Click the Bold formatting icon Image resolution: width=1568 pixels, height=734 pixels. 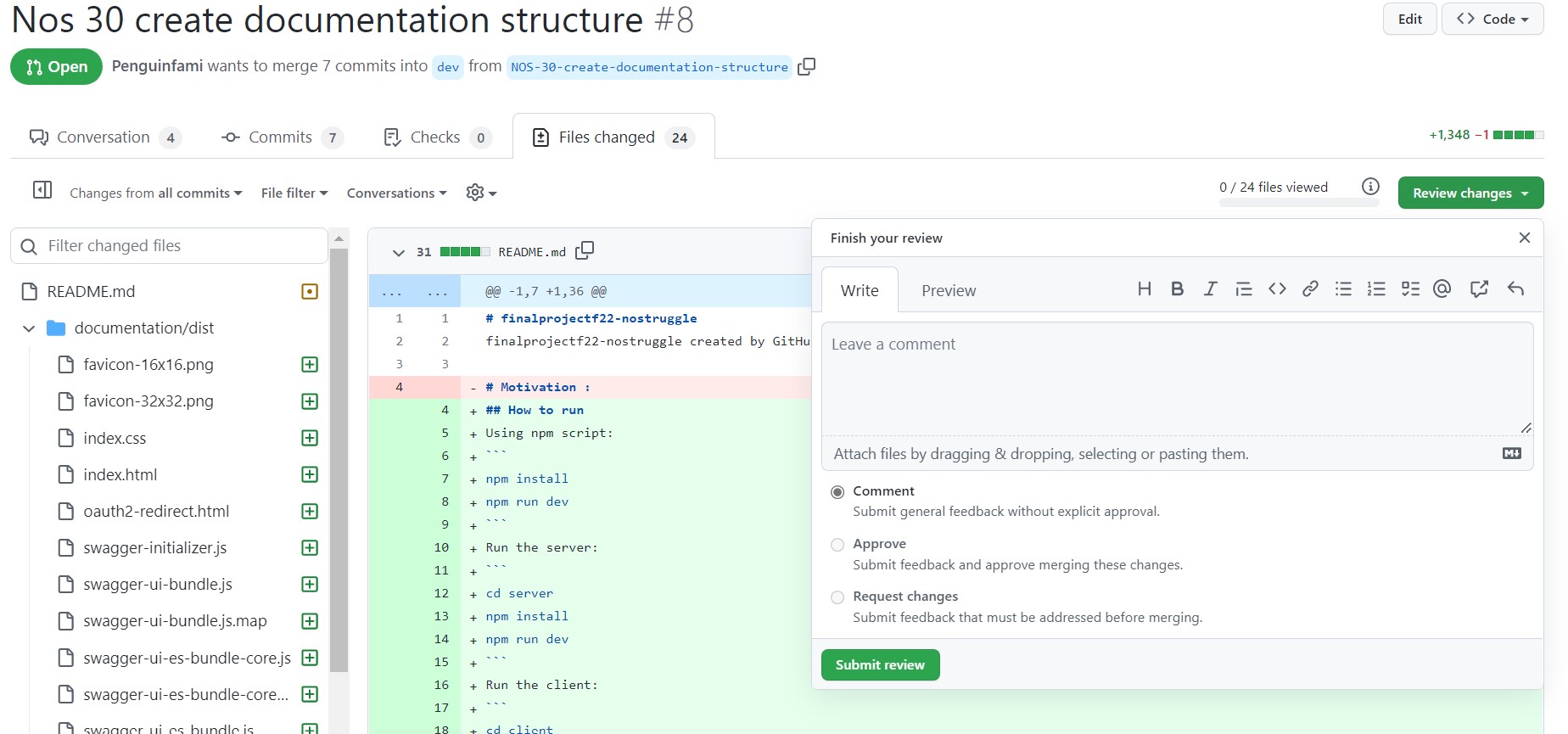coord(1177,289)
